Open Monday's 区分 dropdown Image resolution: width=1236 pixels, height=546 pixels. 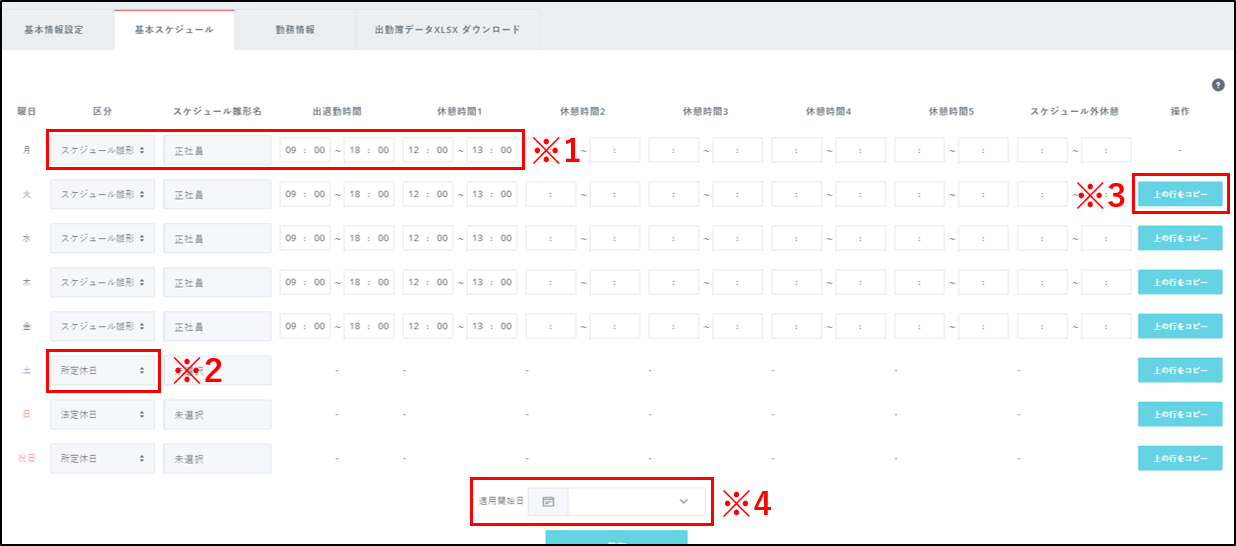tap(103, 150)
